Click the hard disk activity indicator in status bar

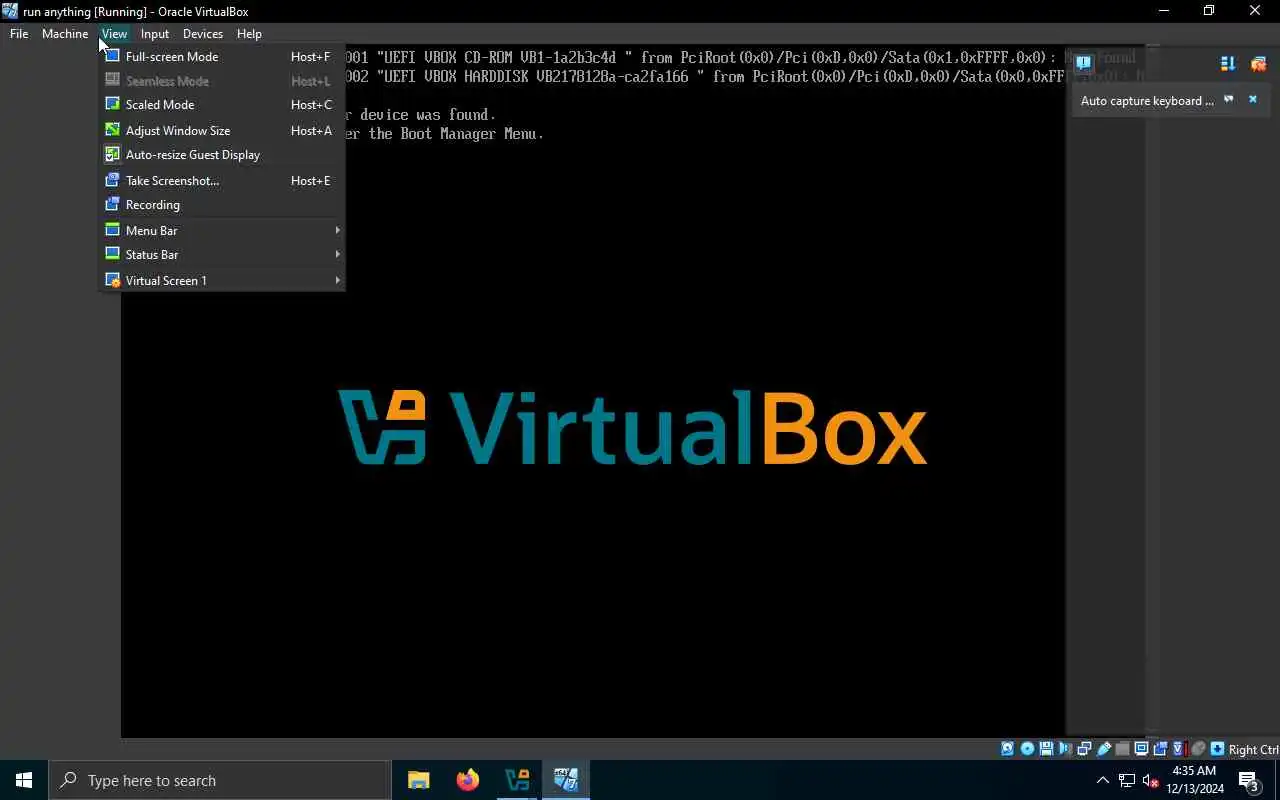click(x=1007, y=749)
